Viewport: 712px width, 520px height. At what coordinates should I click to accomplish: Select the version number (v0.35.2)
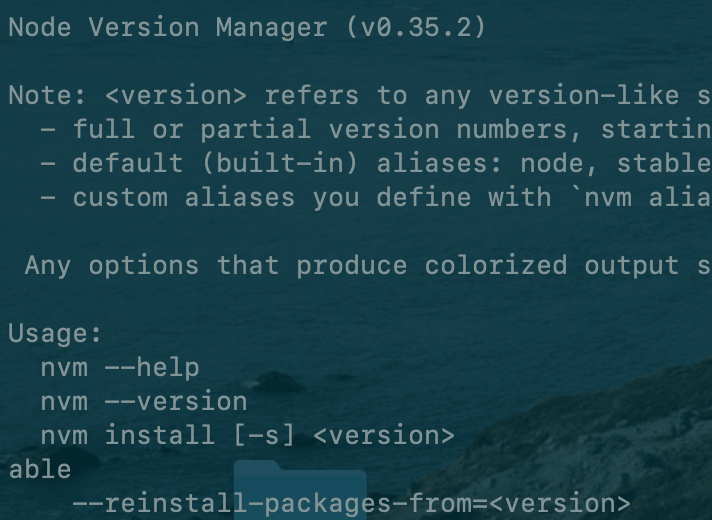416,27
